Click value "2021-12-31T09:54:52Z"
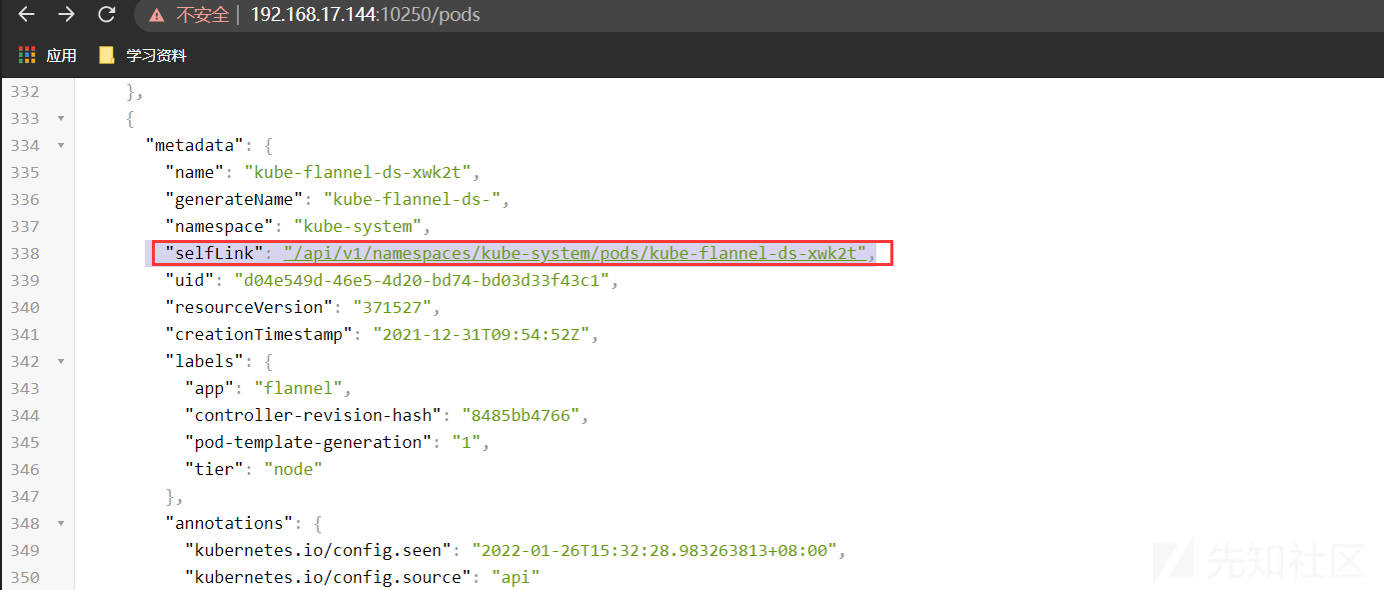This screenshot has height=590, width=1384. [x=481, y=334]
